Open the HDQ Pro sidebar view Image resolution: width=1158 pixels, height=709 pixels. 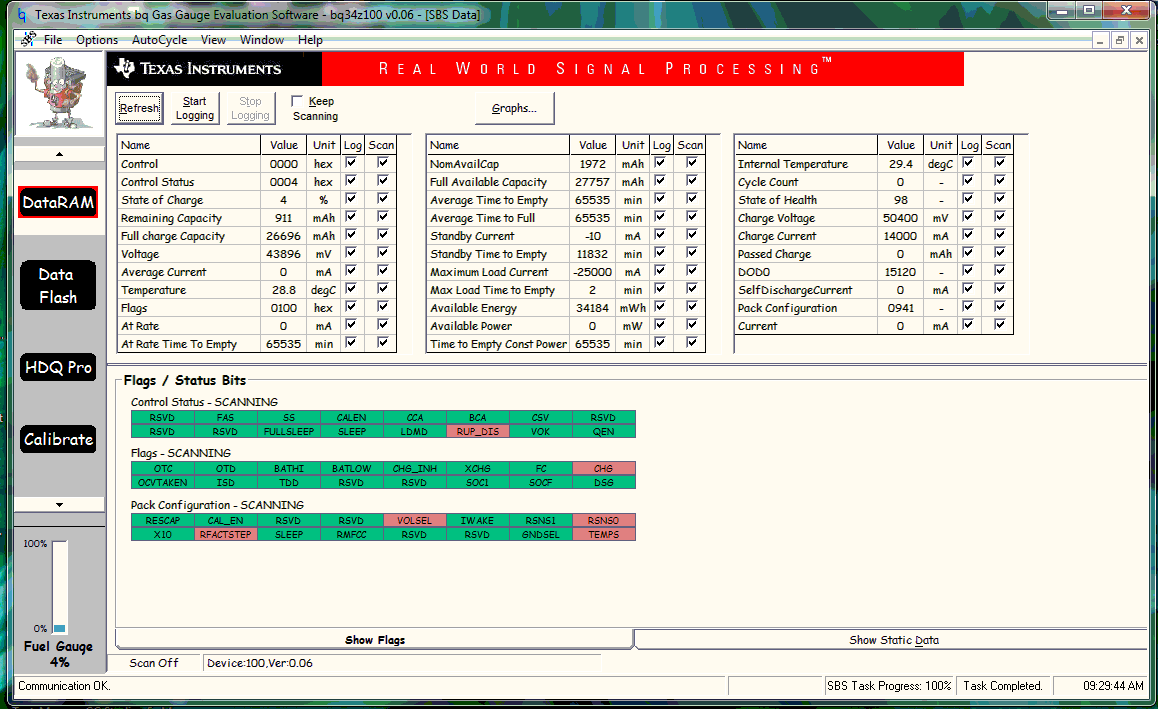click(x=58, y=367)
